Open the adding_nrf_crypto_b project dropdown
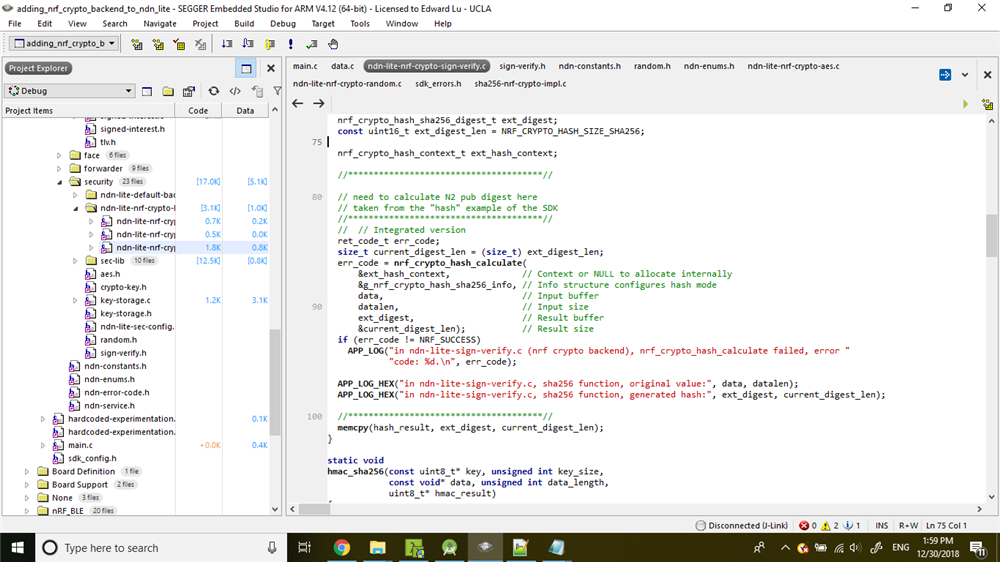Image resolution: width=1000 pixels, height=562 pixels. pos(64,43)
